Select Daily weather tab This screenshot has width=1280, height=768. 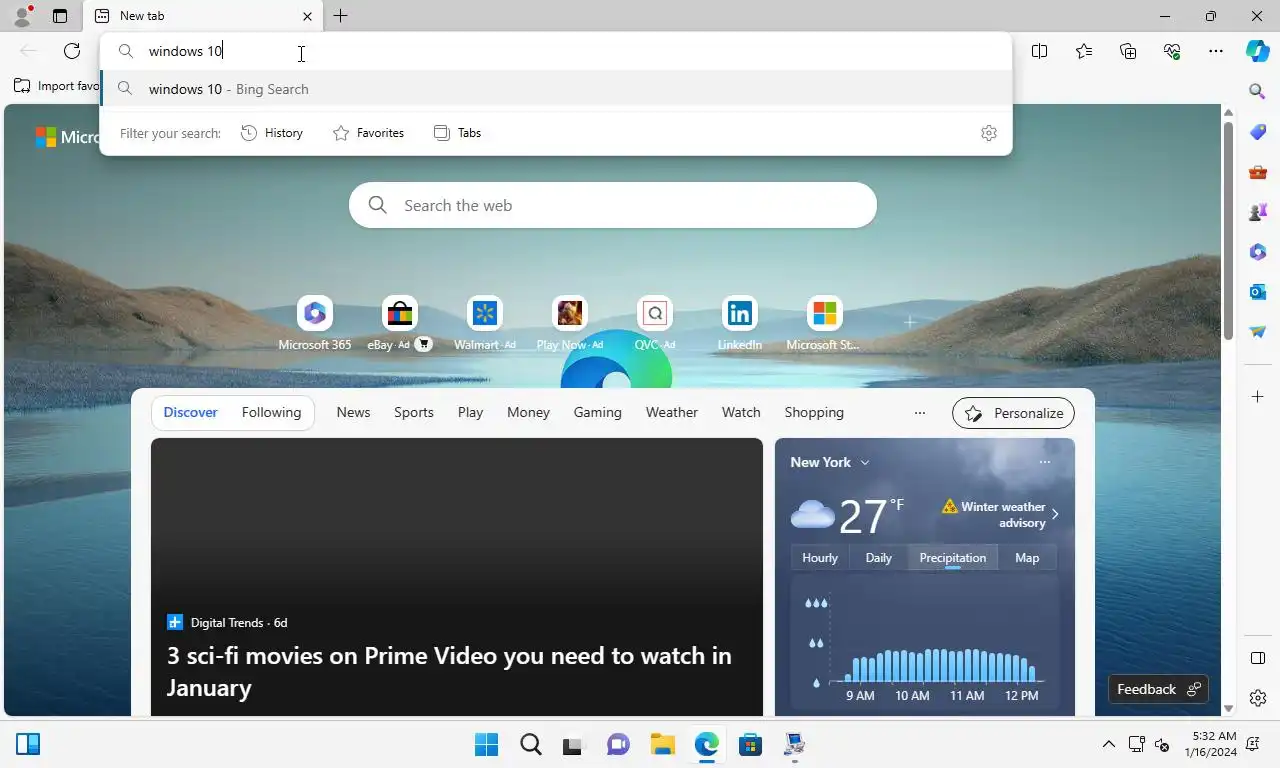[878, 558]
